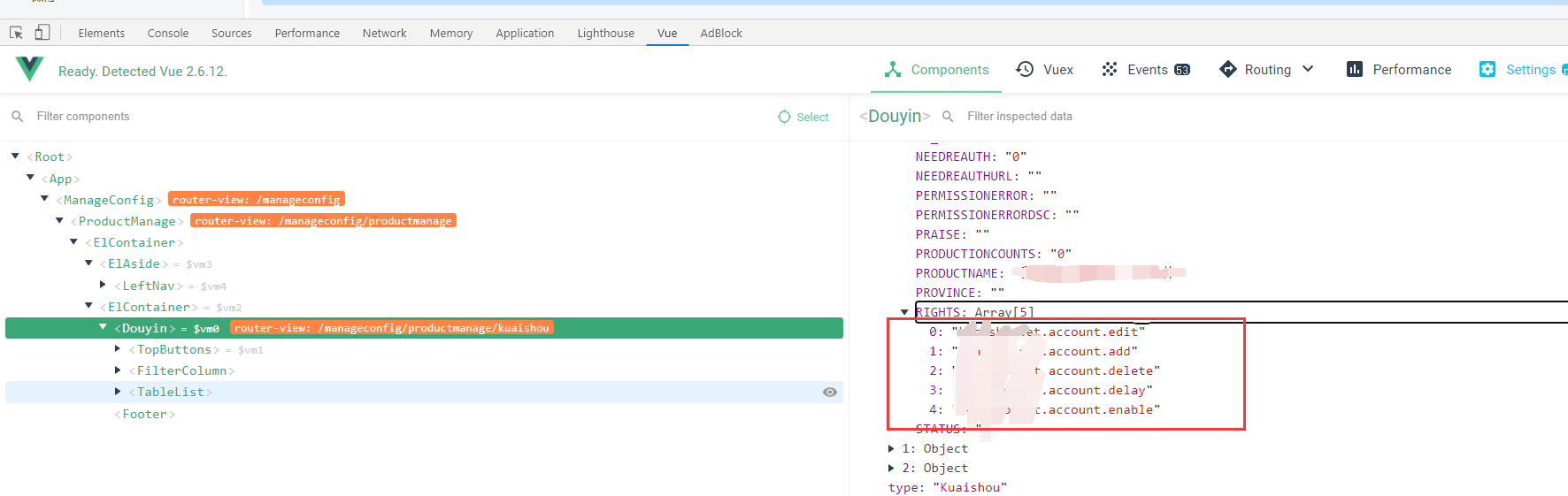Viewport: 1568px width, 496px height.
Task: Click the Vue logo icon
Action: (29, 69)
